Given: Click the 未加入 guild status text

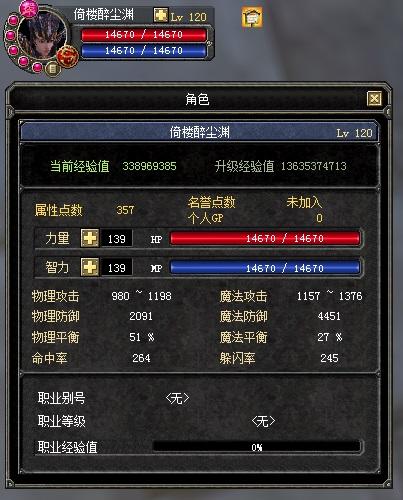Looking at the screenshot, I should 304,202.
